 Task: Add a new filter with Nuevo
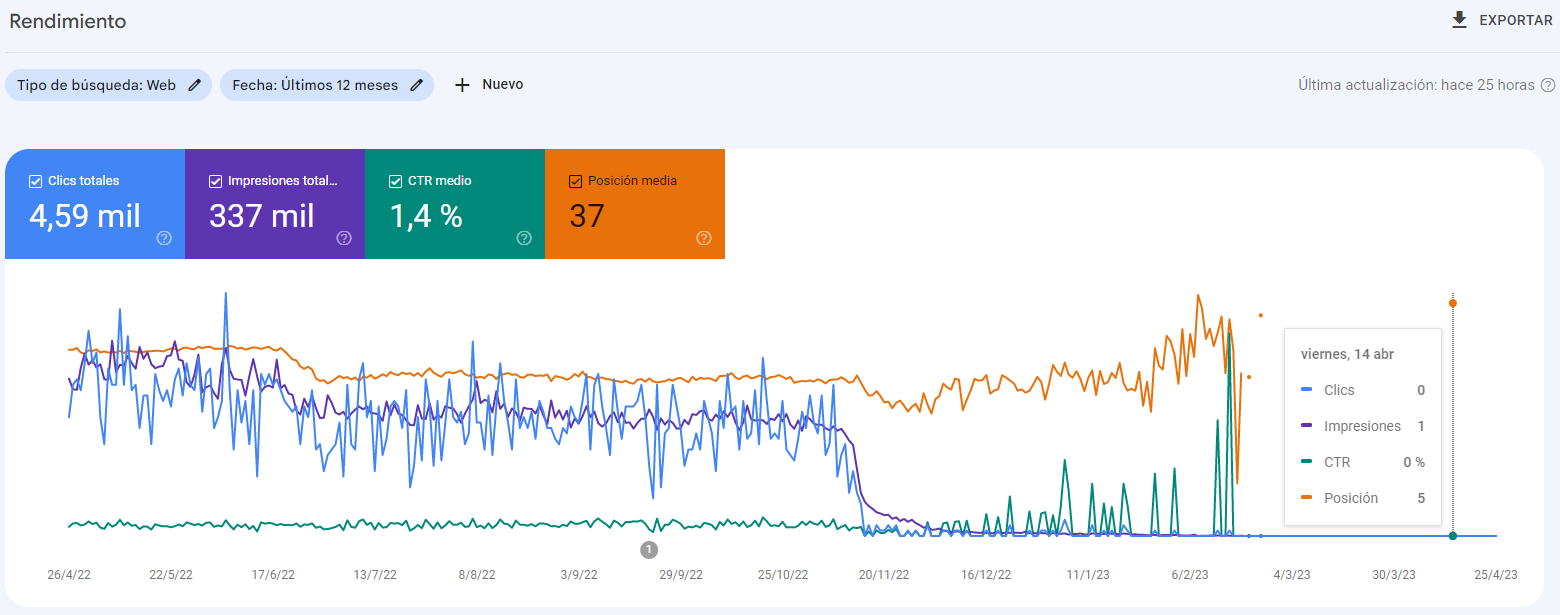tap(489, 85)
